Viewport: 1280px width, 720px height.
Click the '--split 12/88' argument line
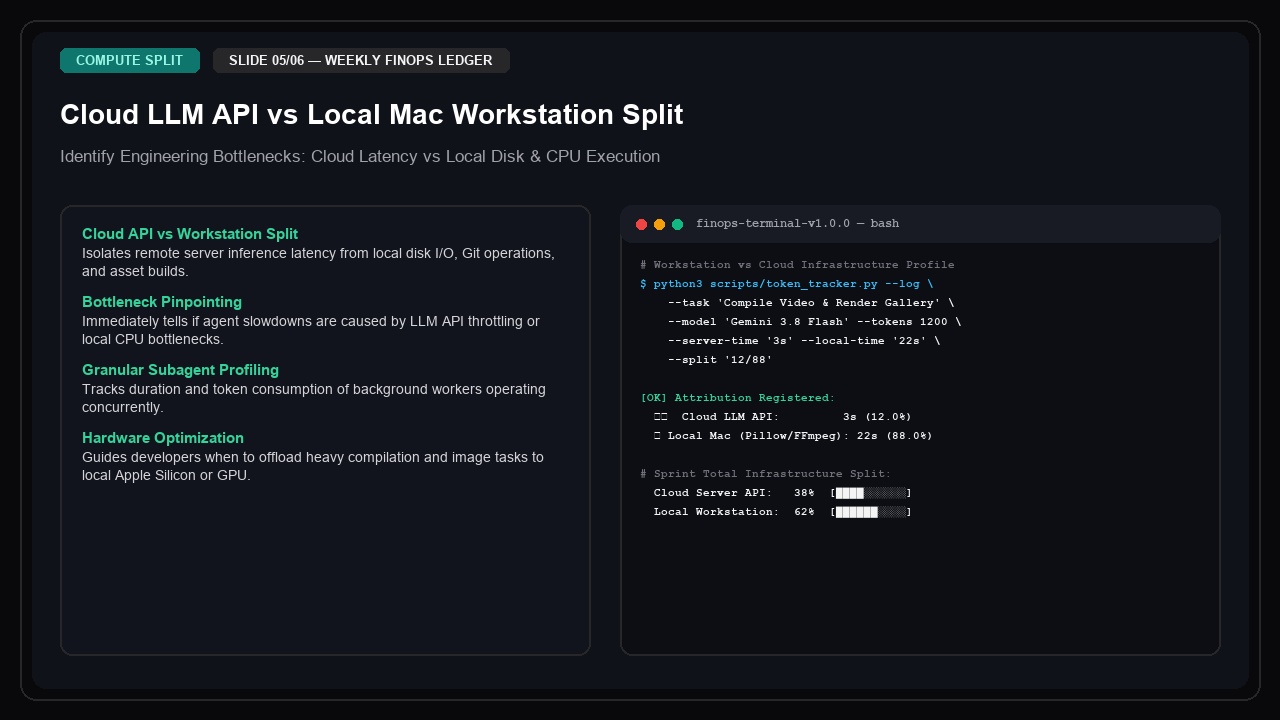tap(720, 360)
